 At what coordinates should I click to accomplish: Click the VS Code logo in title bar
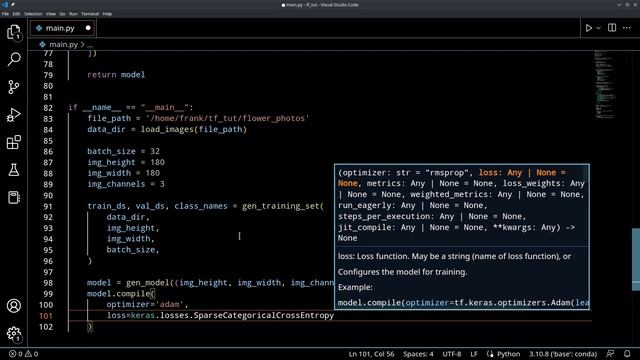4,4
